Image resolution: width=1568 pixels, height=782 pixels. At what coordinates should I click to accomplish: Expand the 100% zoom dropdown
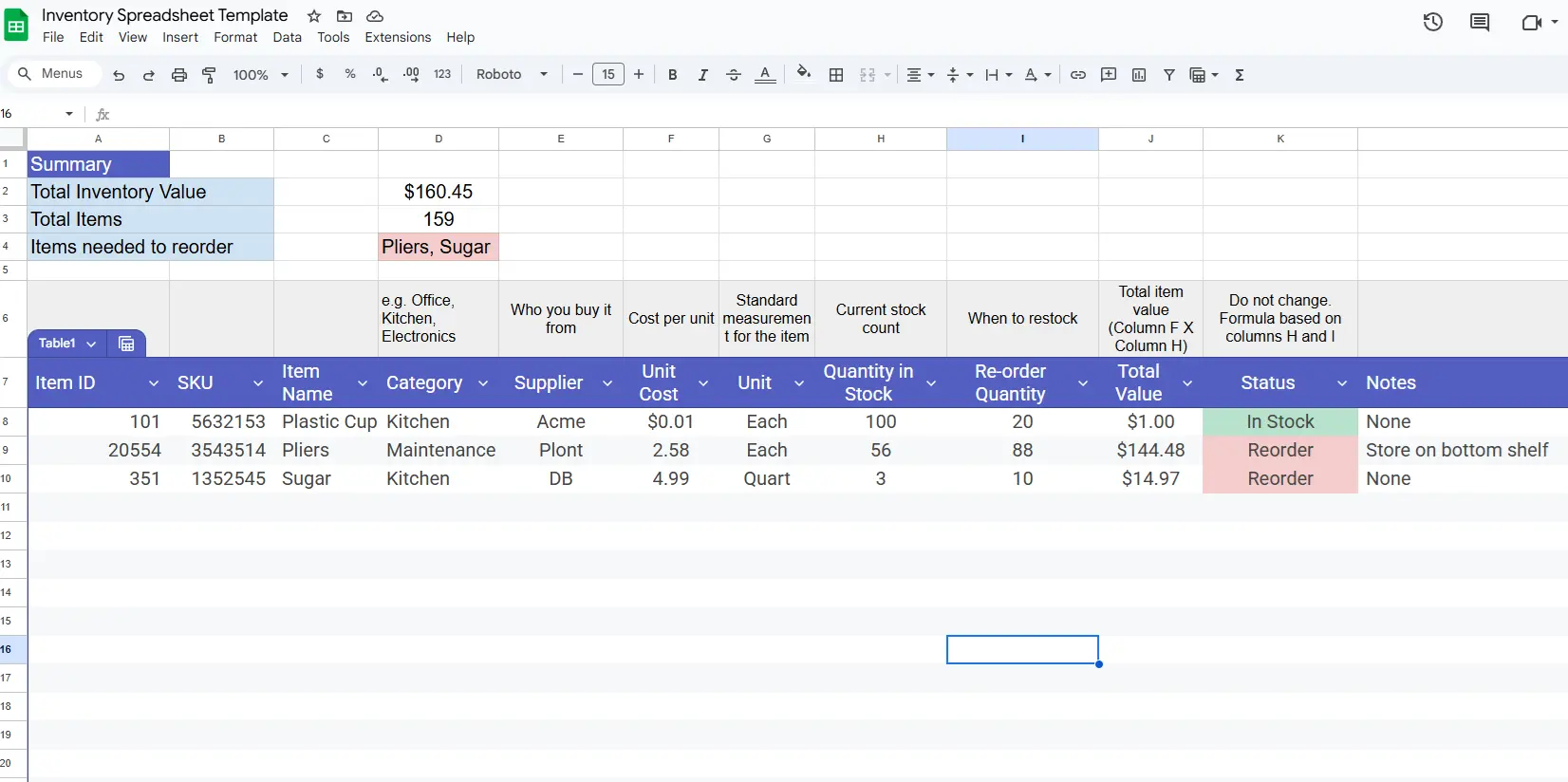coord(260,75)
